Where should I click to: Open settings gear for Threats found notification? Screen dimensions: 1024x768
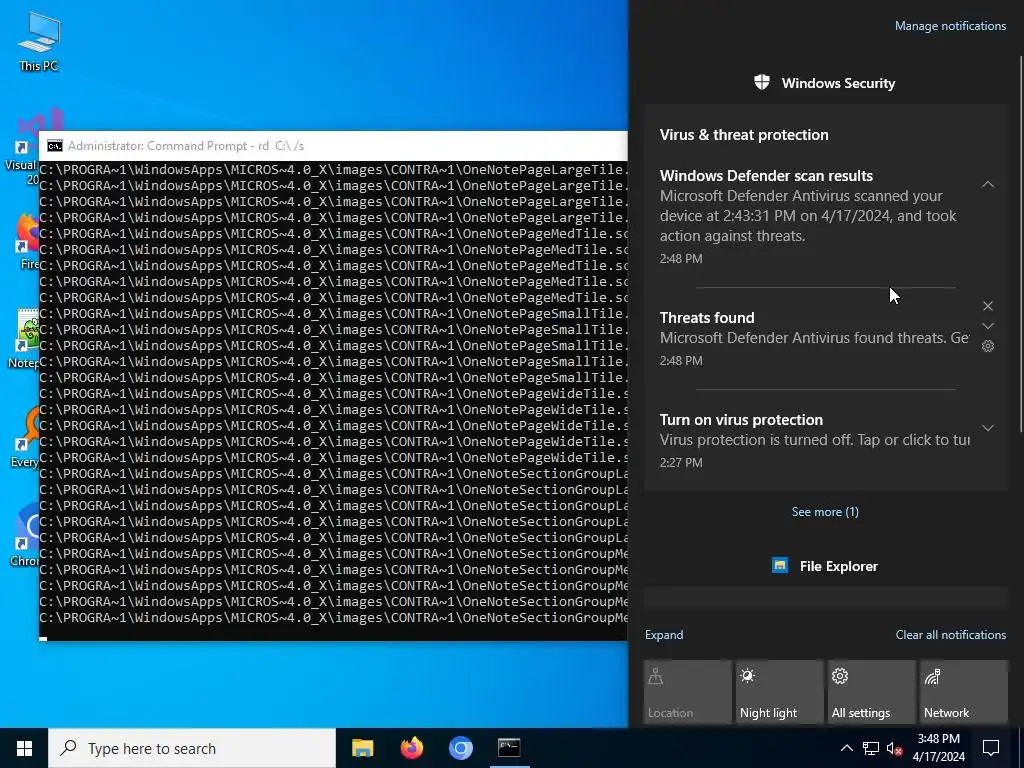tap(987, 346)
